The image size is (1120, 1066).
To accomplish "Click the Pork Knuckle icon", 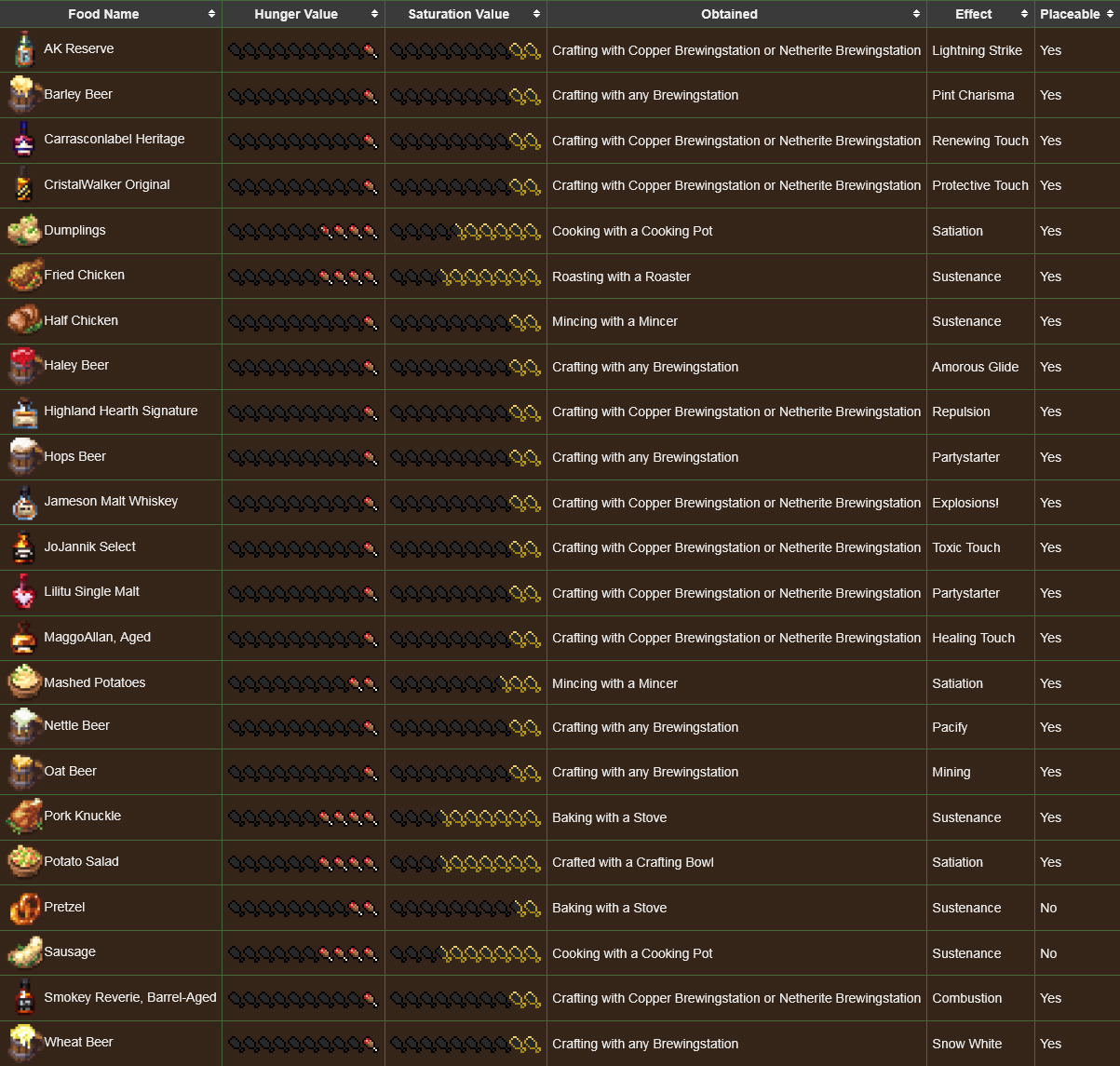I will (24, 816).
